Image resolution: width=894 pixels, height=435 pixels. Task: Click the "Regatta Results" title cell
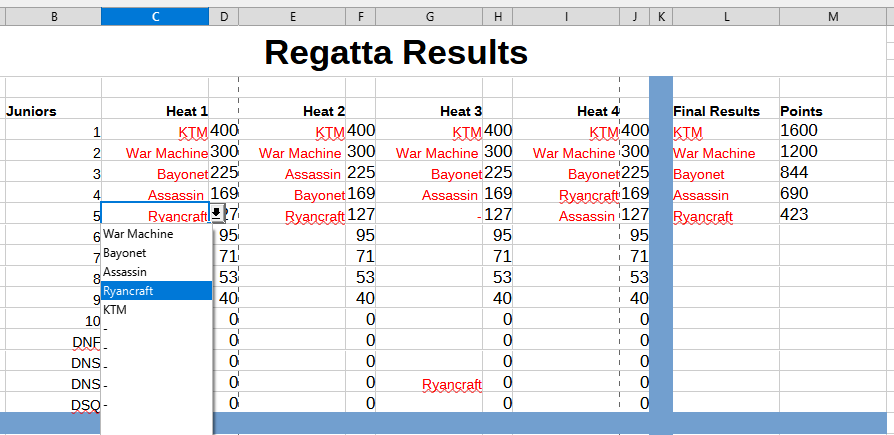tap(395, 52)
